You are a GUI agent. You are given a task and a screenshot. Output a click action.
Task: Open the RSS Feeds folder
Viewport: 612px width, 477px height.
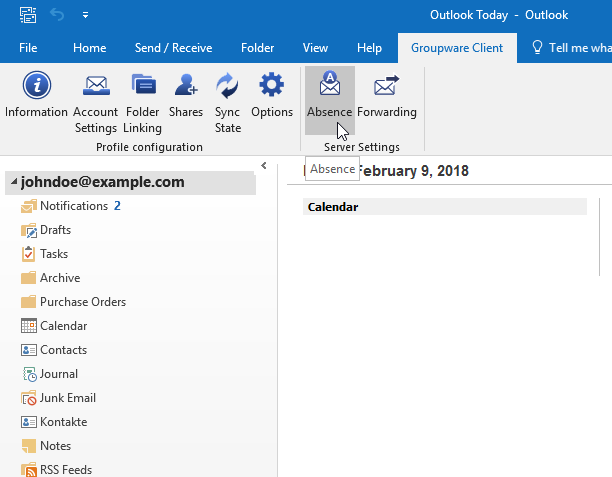pyautogui.click(x=66, y=470)
